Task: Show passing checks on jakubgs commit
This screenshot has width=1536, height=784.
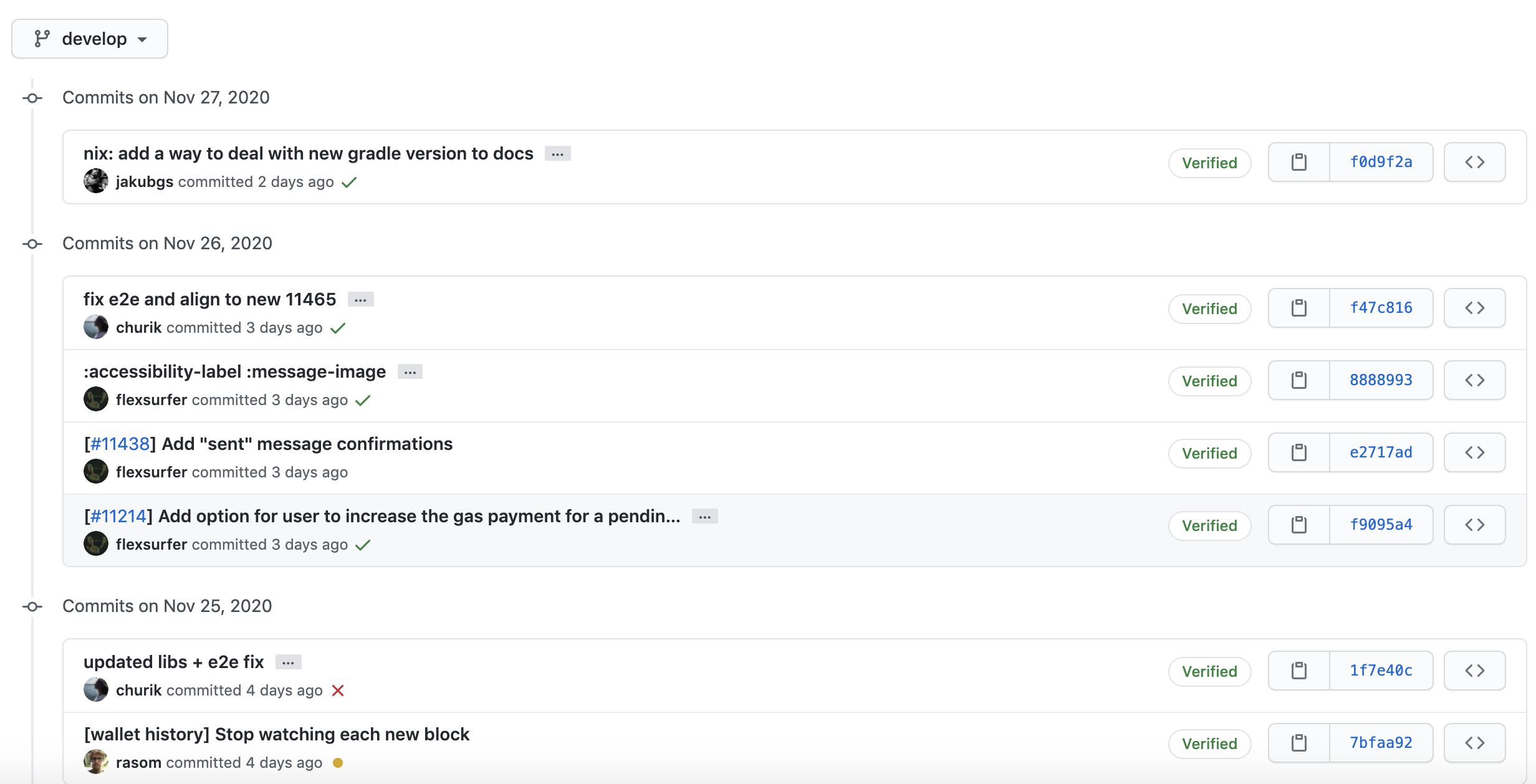Action: [349, 182]
